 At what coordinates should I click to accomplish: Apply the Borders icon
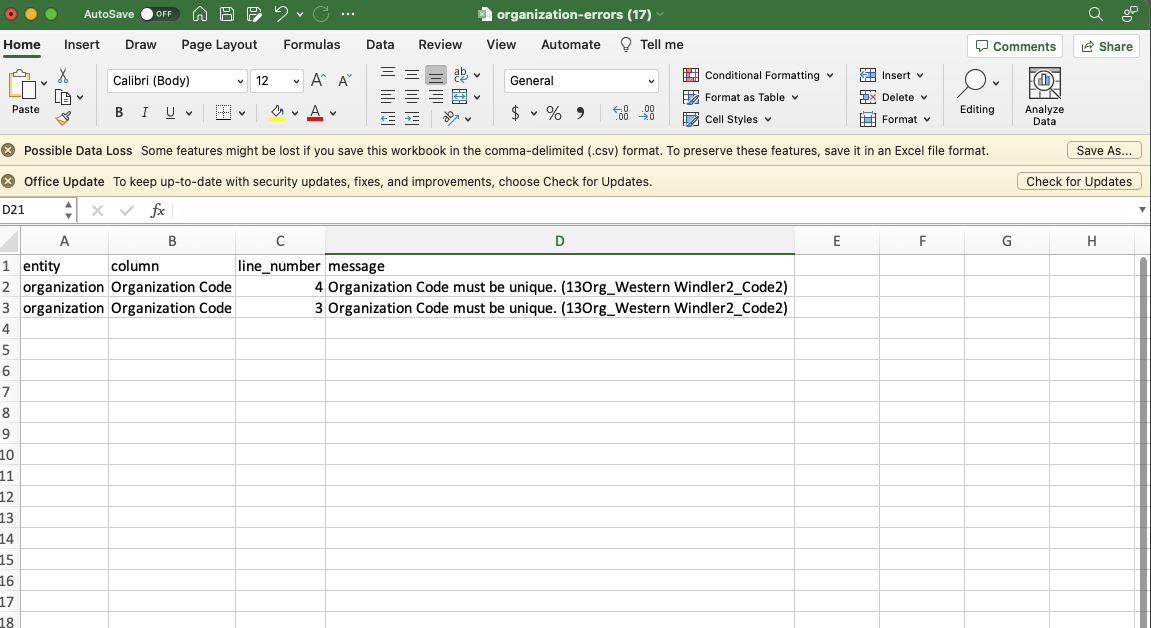pos(223,112)
